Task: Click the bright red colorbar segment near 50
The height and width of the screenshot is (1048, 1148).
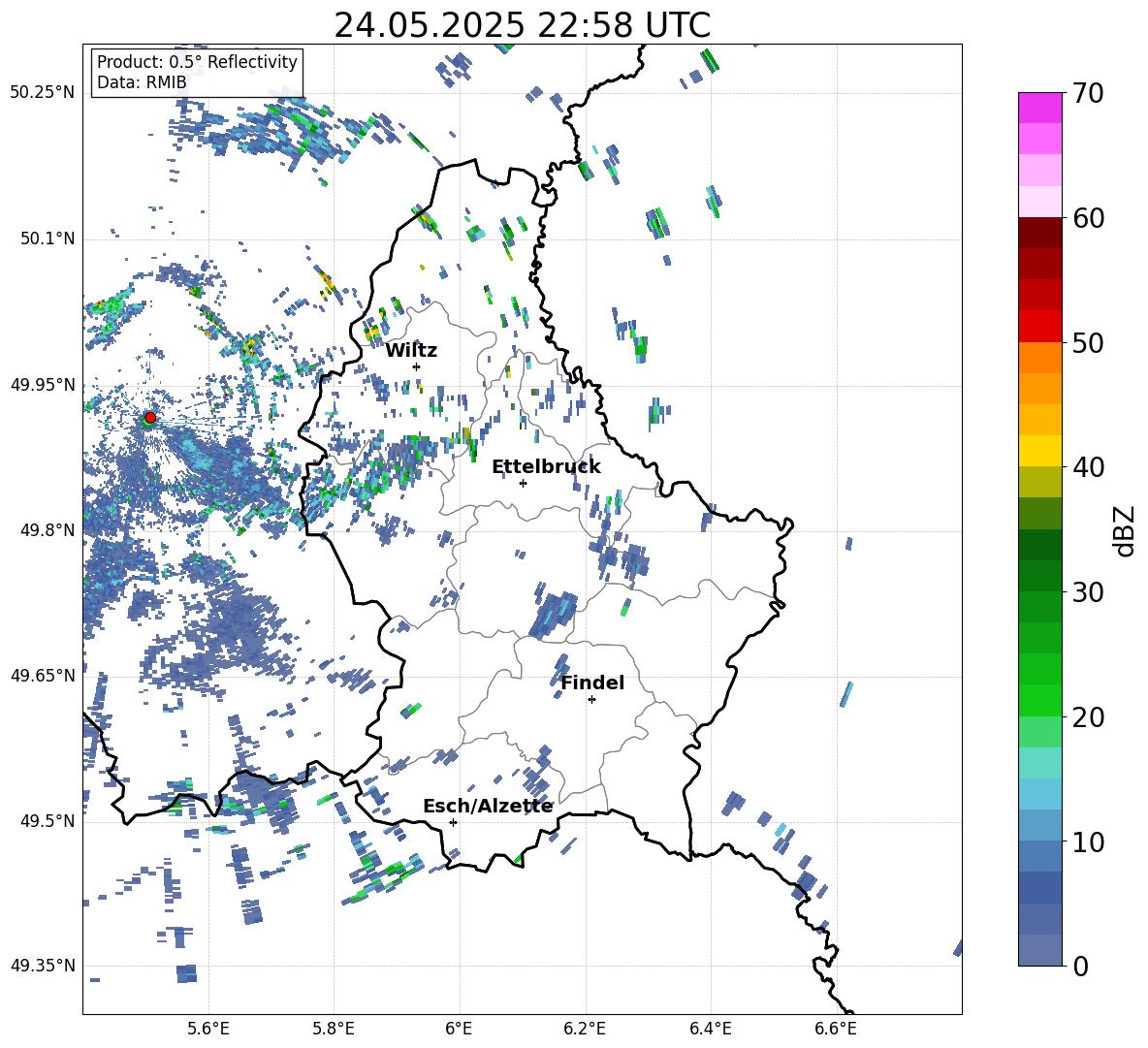Action: 1040,327
